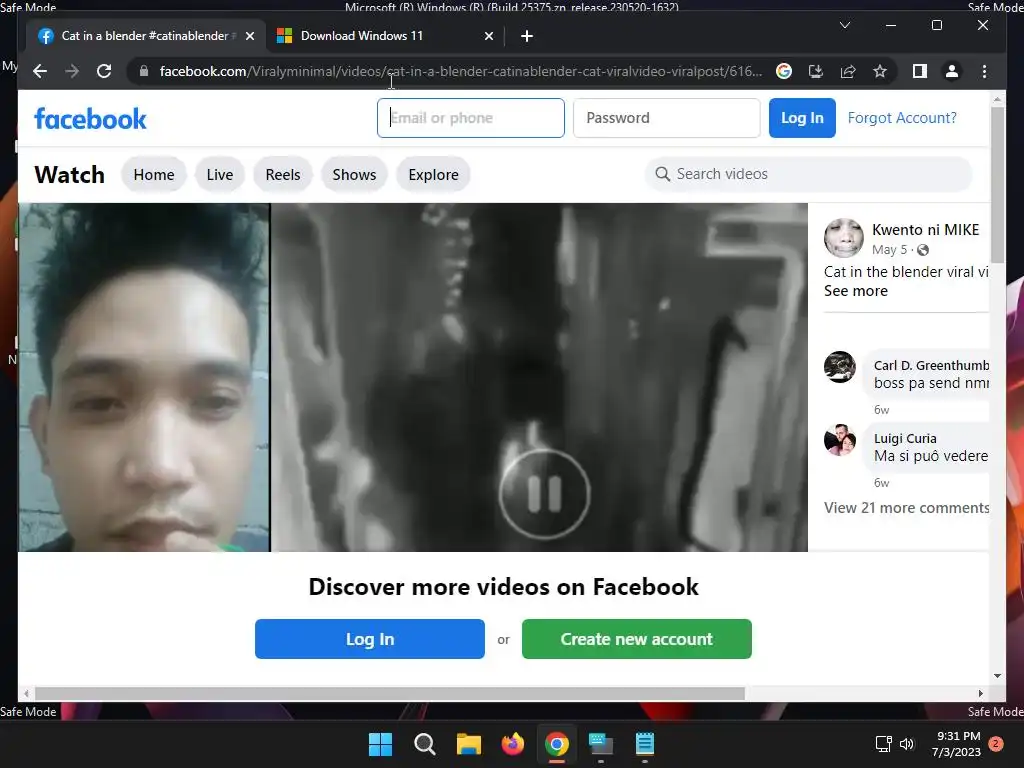
Task: Open volume control in system tray
Action: (x=906, y=744)
